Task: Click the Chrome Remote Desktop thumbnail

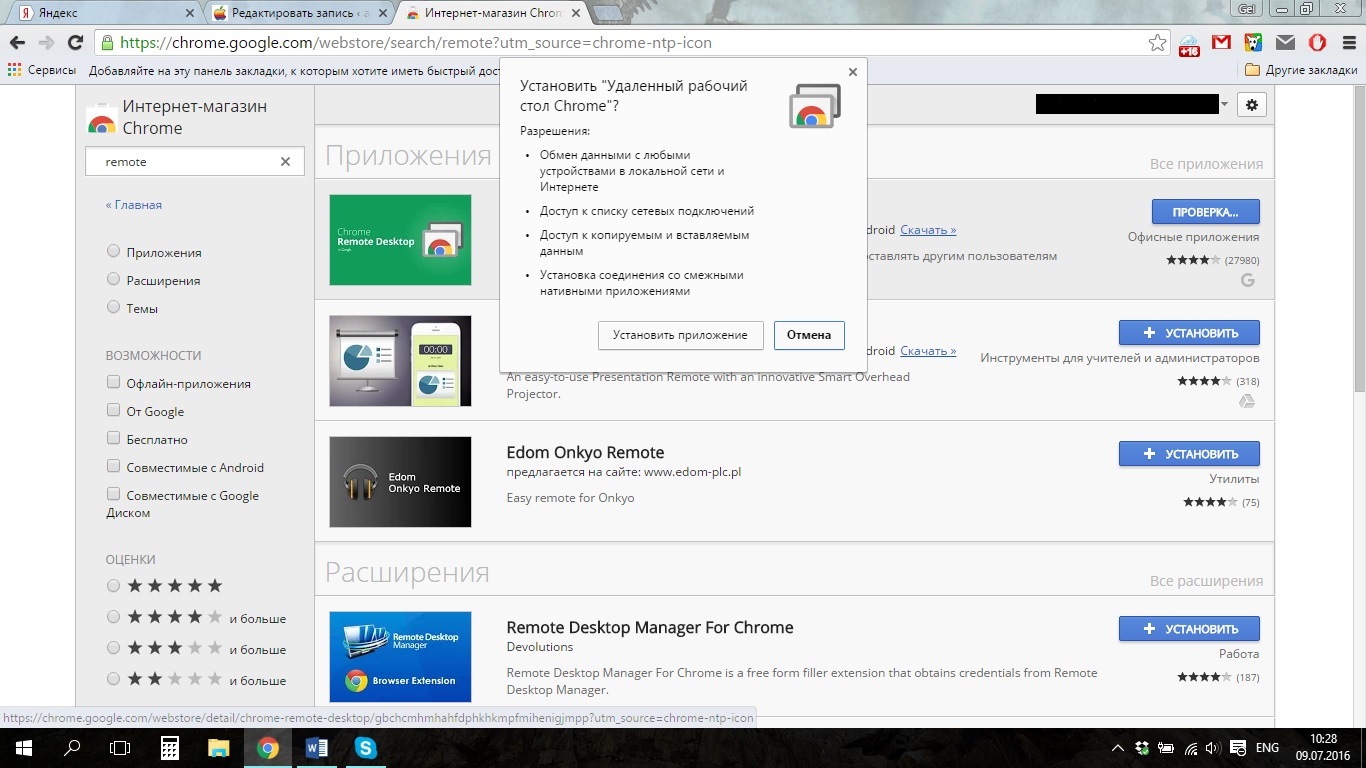Action: [400, 240]
